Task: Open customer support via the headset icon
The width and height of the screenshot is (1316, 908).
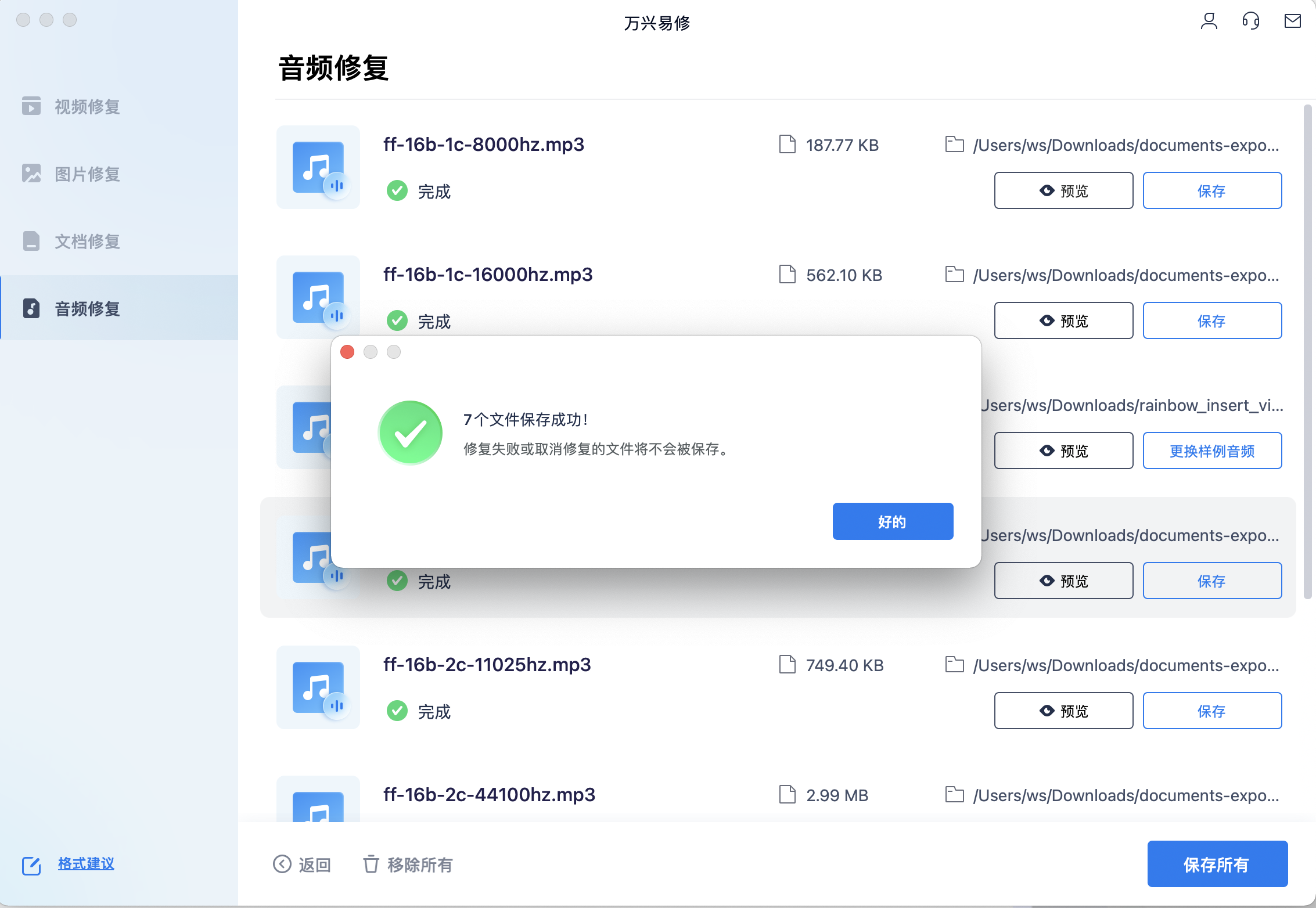Action: tap(1250, 21)
